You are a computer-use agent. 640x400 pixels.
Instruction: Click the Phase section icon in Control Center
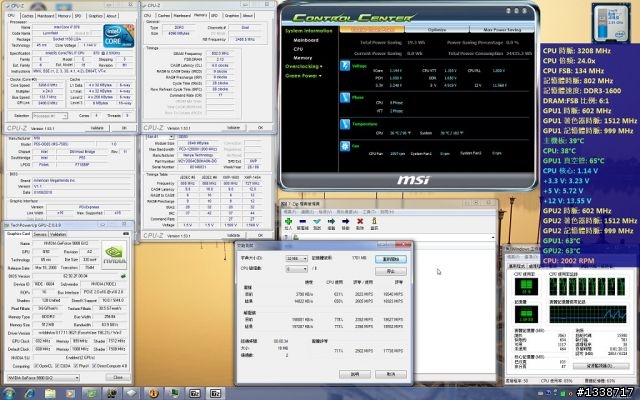click(345, 98)
